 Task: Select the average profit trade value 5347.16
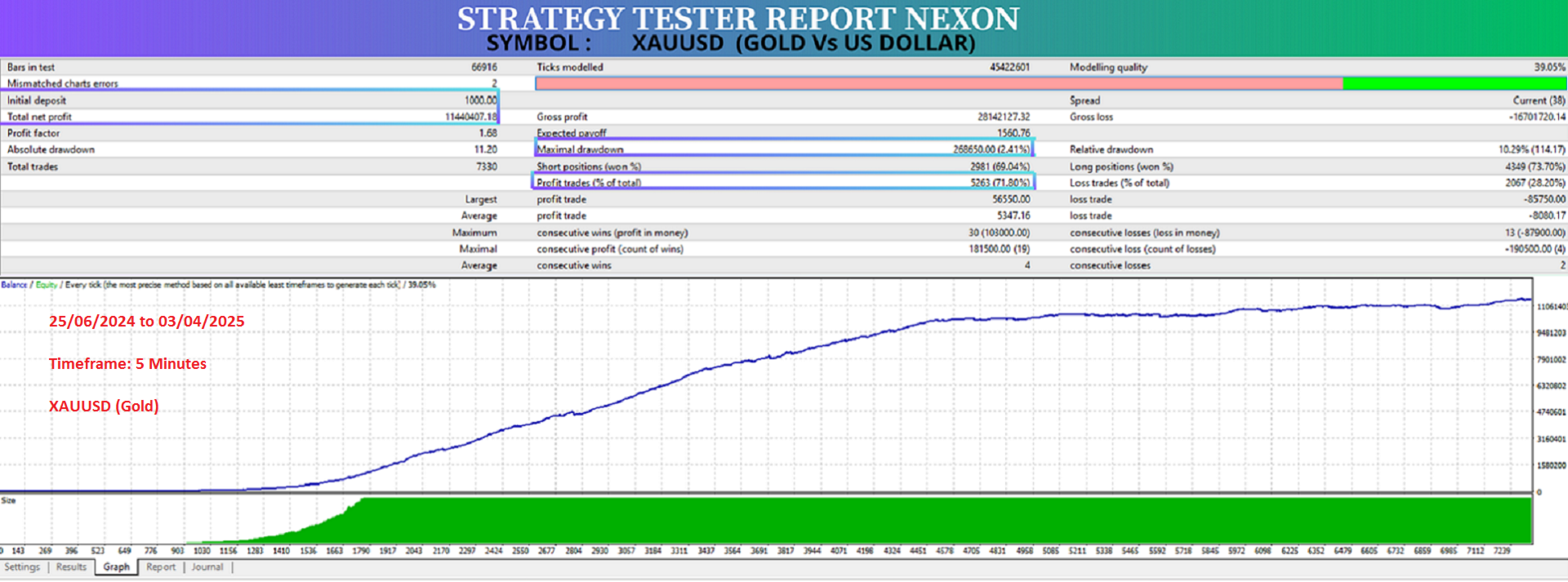point(1013,215)
